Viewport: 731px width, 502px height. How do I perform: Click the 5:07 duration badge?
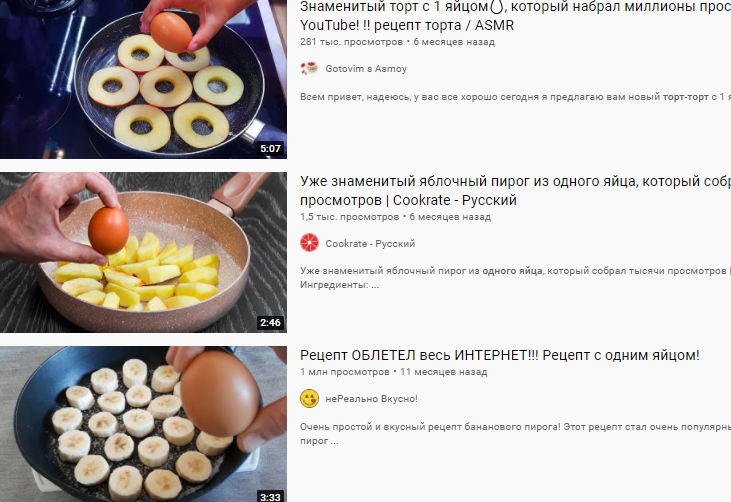(x=270, y=149)
